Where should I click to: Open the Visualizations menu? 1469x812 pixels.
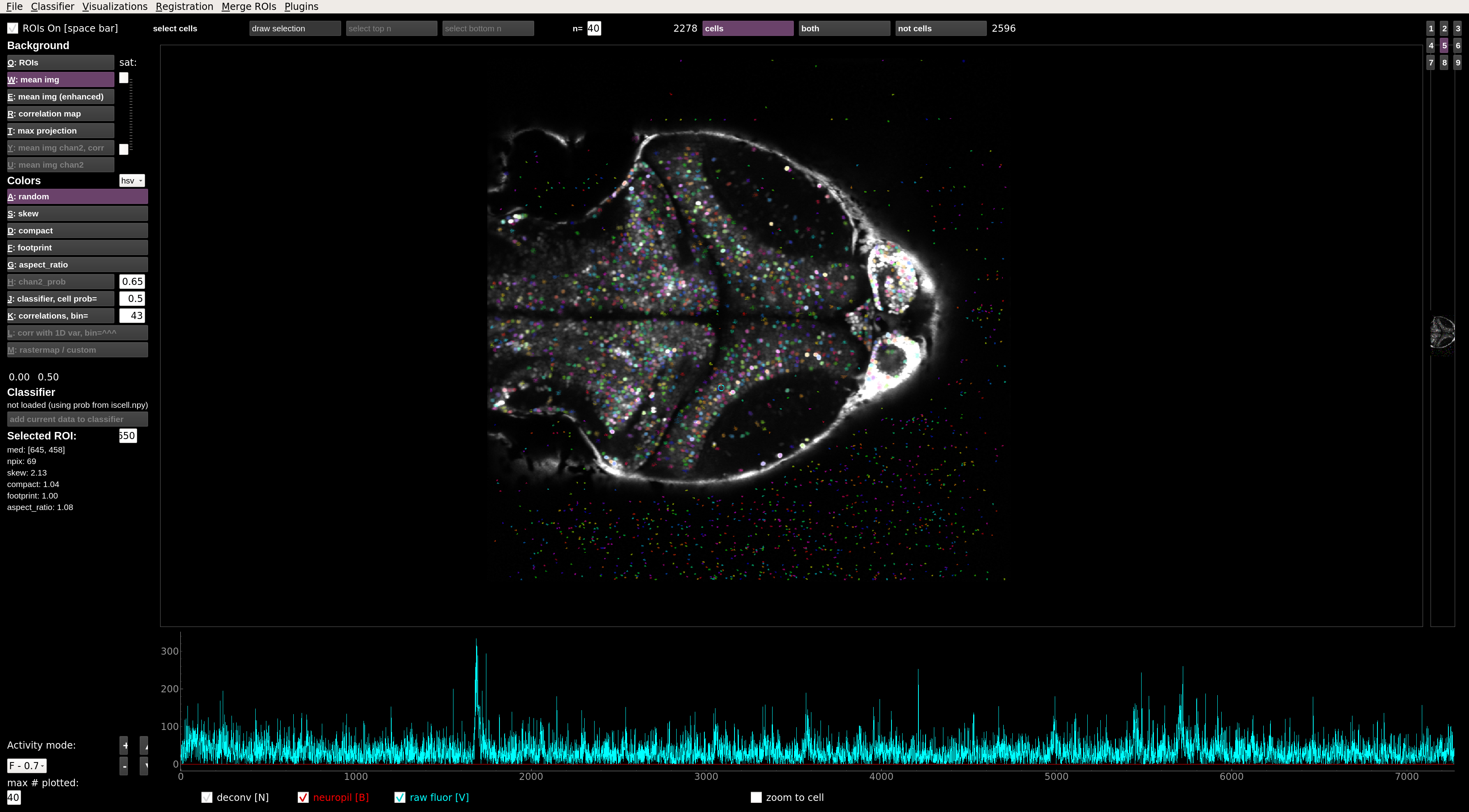(x=115, y=6)
